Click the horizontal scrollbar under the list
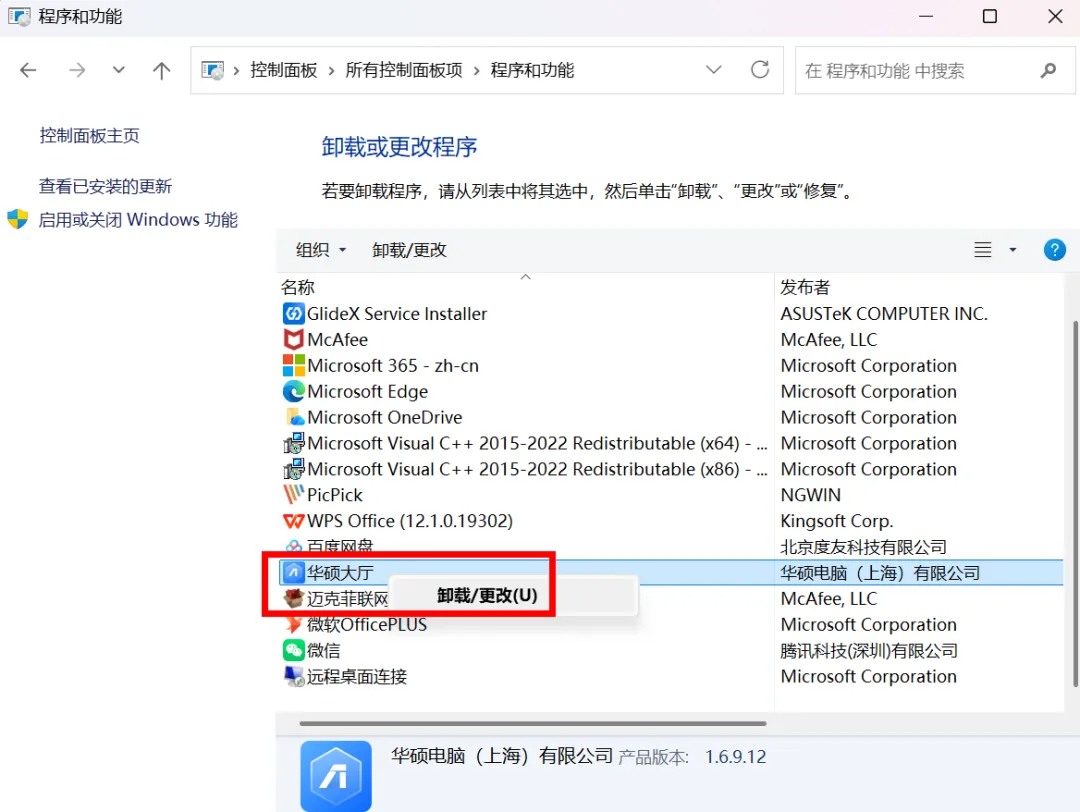This screenshot has width=1080, height=812. (532, 724)
